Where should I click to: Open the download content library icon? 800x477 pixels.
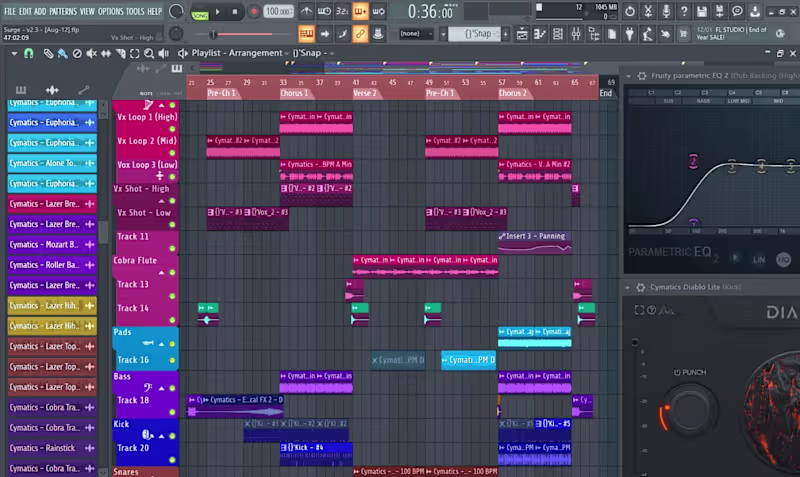click(x=755, y=11)
